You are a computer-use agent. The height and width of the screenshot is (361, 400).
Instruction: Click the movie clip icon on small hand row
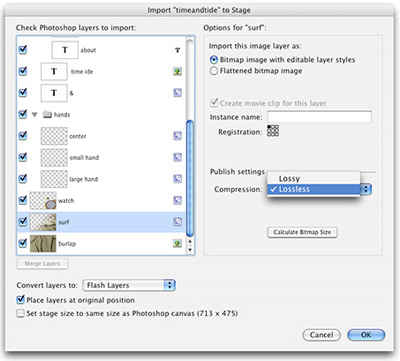177,157
